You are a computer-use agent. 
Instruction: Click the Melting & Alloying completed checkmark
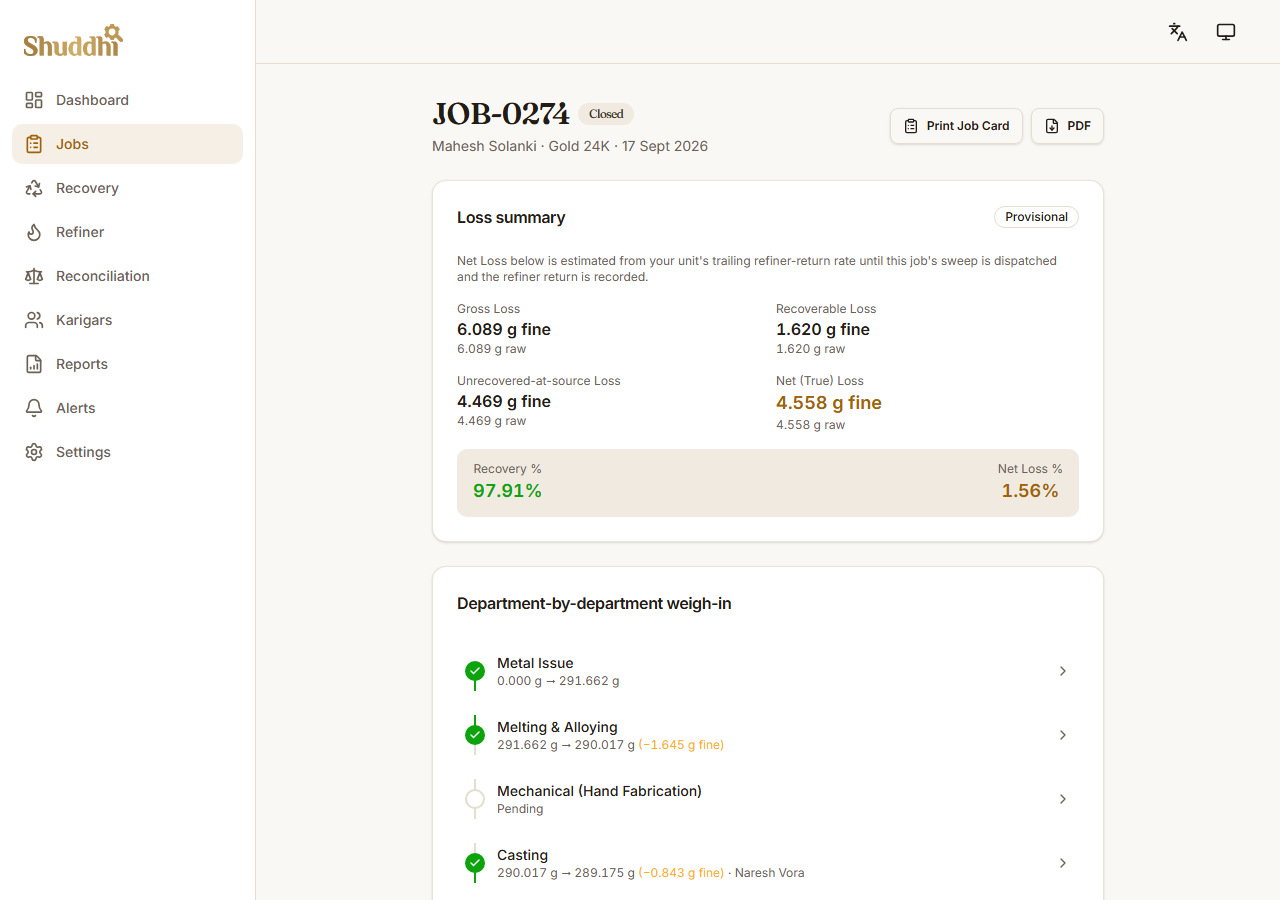(475, 735)
